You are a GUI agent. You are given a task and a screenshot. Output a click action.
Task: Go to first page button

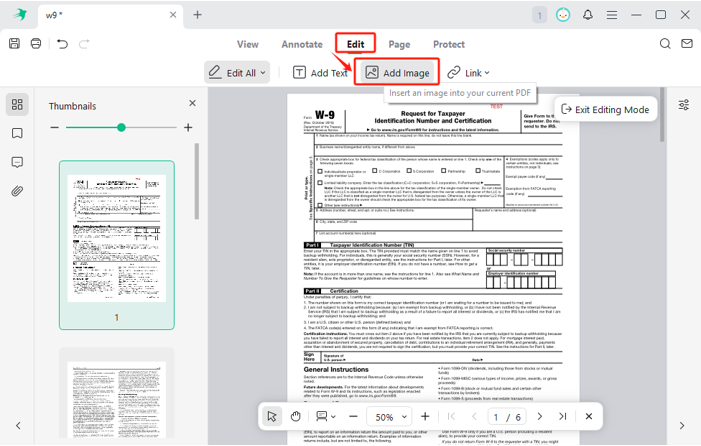pyautogui.click(x=451, y=417)
